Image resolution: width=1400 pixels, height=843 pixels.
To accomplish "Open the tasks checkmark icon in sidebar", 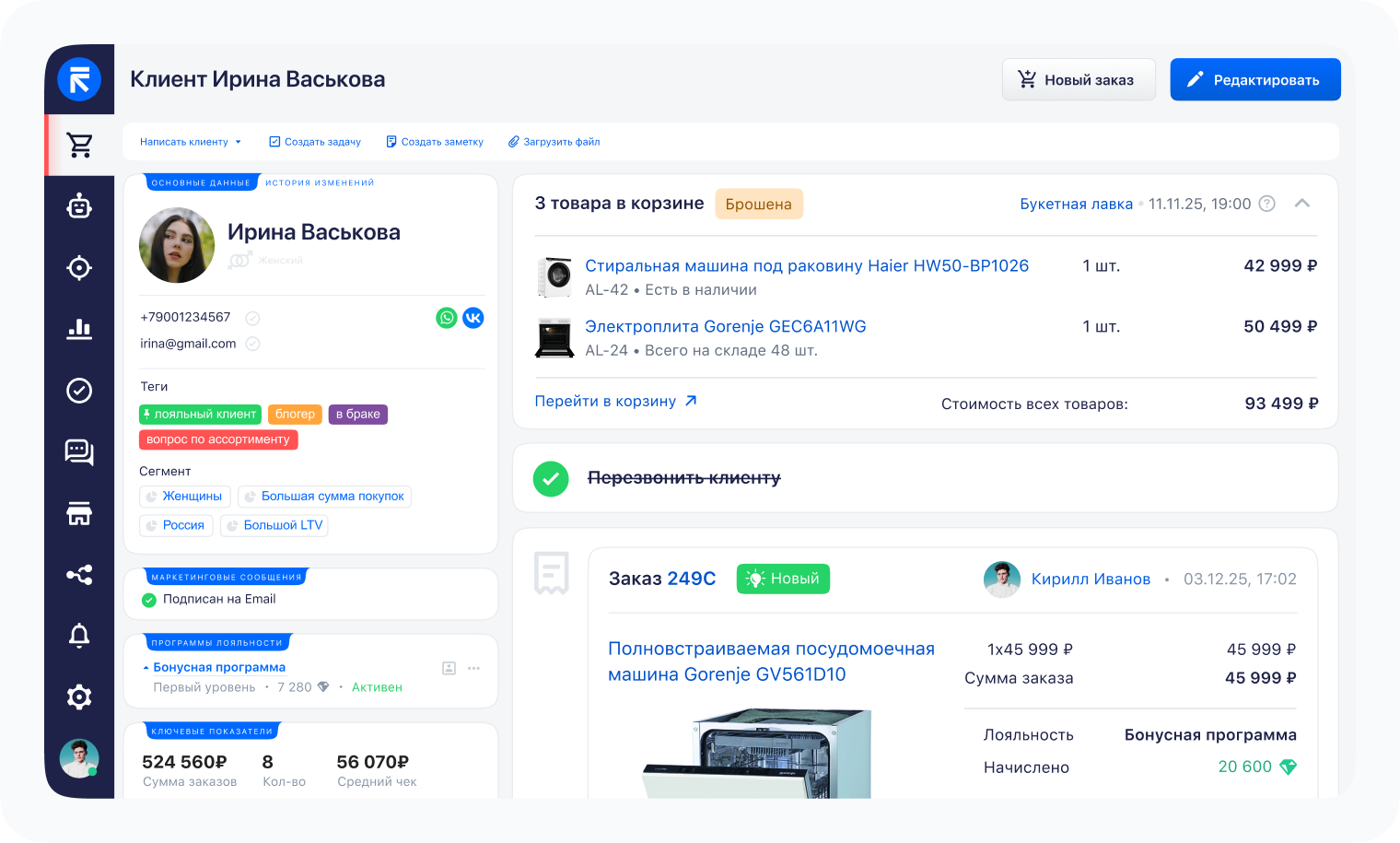I will 79,391.
